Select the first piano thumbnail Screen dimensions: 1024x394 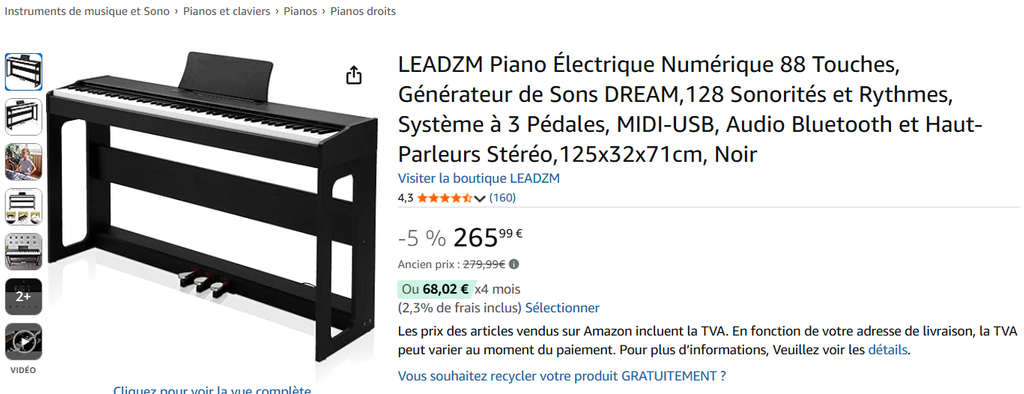(24, 72)
